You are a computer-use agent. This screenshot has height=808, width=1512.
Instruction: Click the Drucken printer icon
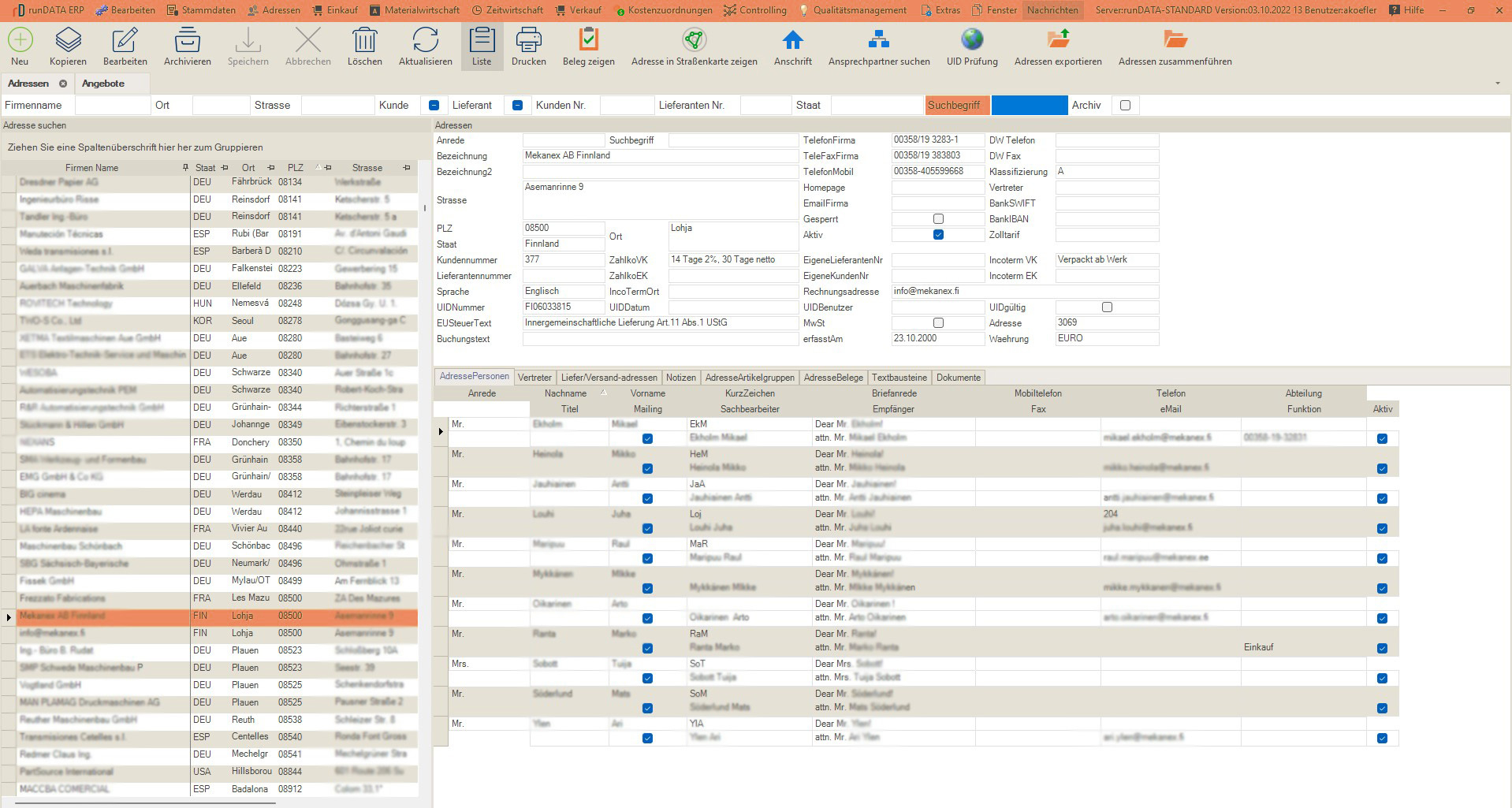click(x=528, y=39)
